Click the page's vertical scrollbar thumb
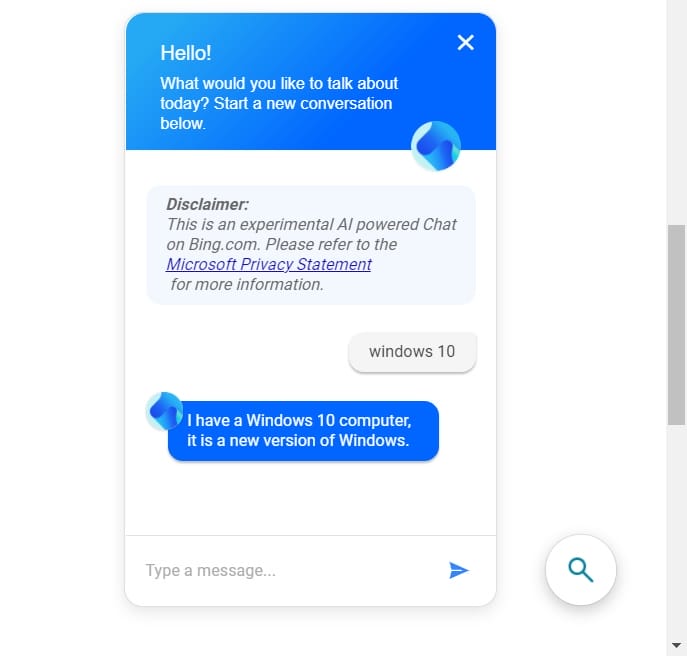 676,325
